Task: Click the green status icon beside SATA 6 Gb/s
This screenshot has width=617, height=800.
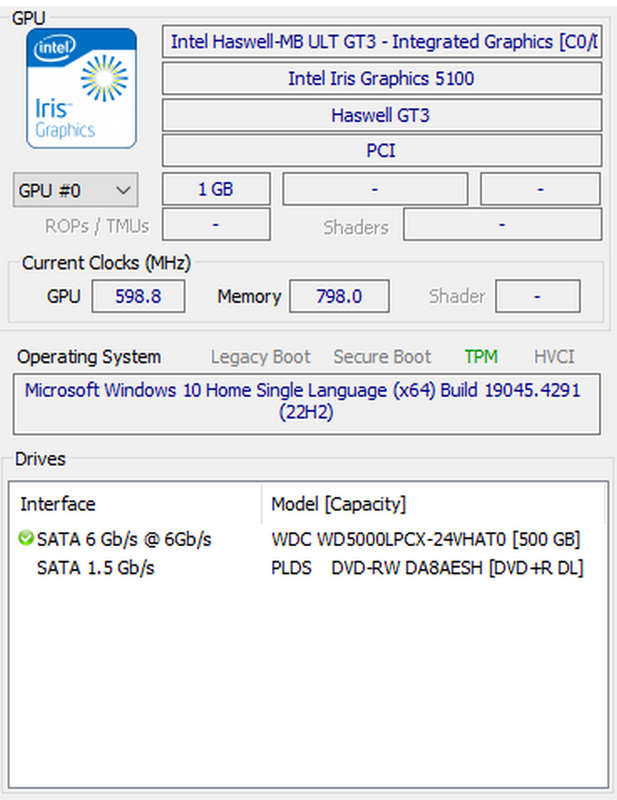Action: coord(26,538)
